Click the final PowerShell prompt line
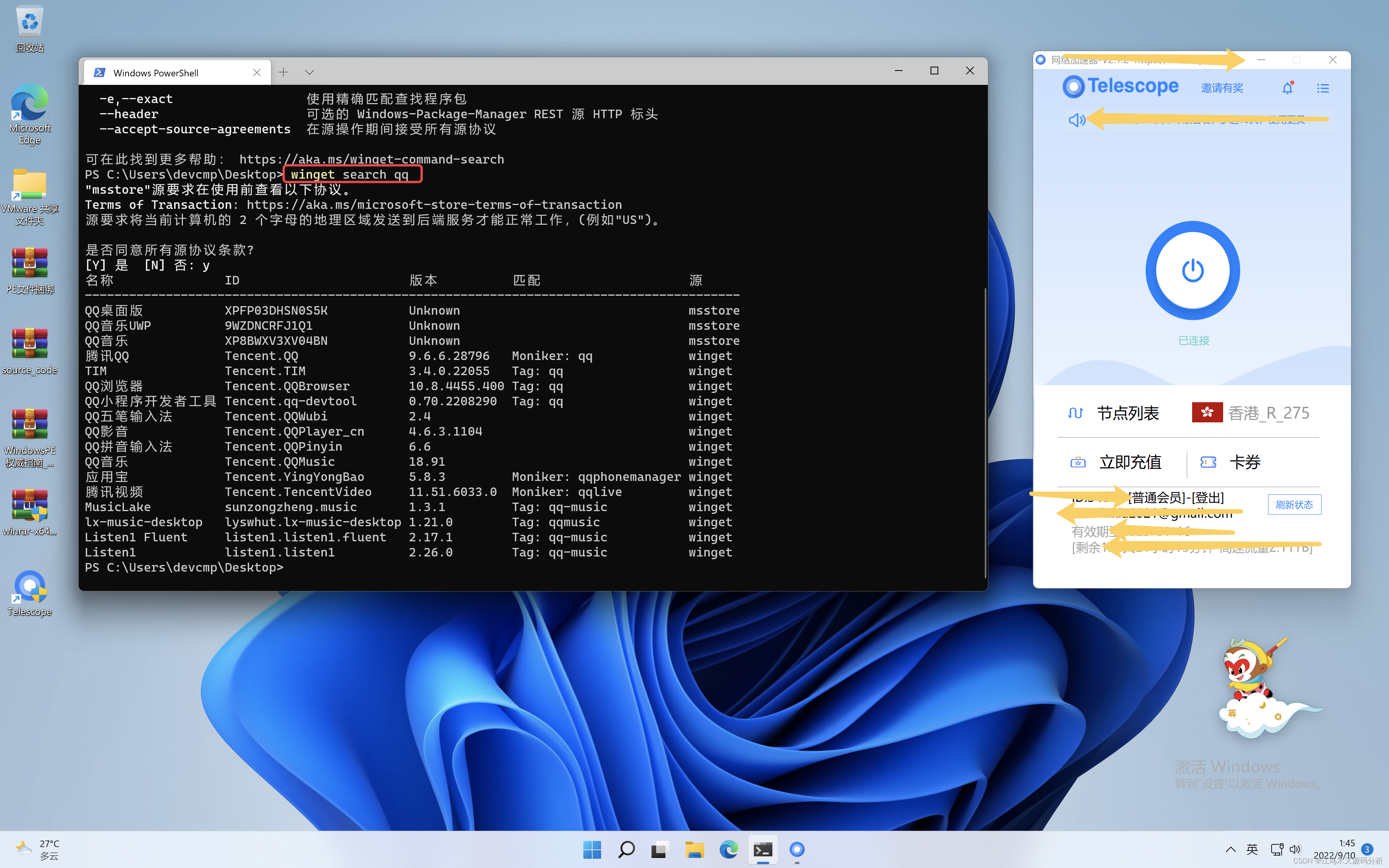 tap(184, 568)
